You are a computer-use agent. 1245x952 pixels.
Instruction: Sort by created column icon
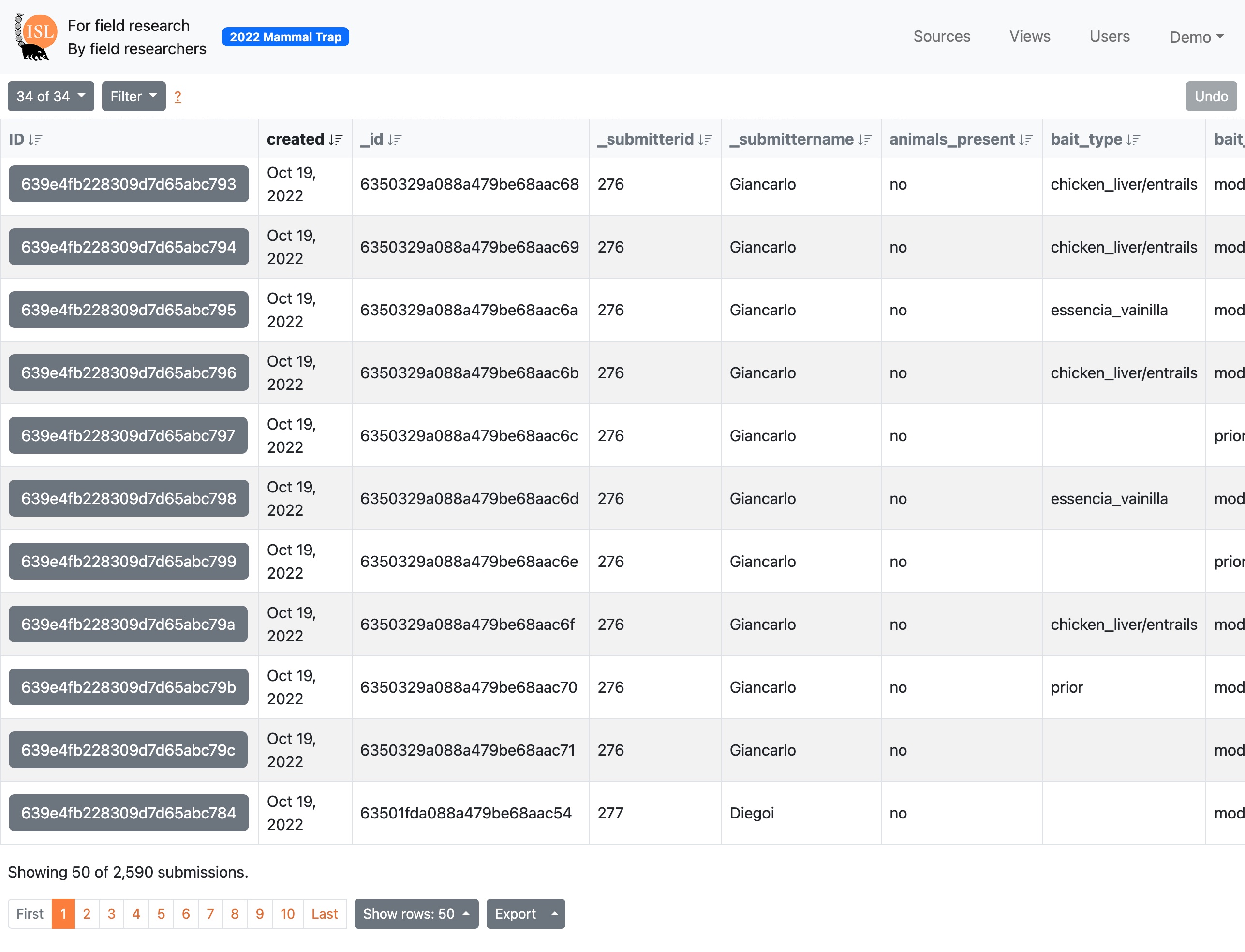(336, 140)
